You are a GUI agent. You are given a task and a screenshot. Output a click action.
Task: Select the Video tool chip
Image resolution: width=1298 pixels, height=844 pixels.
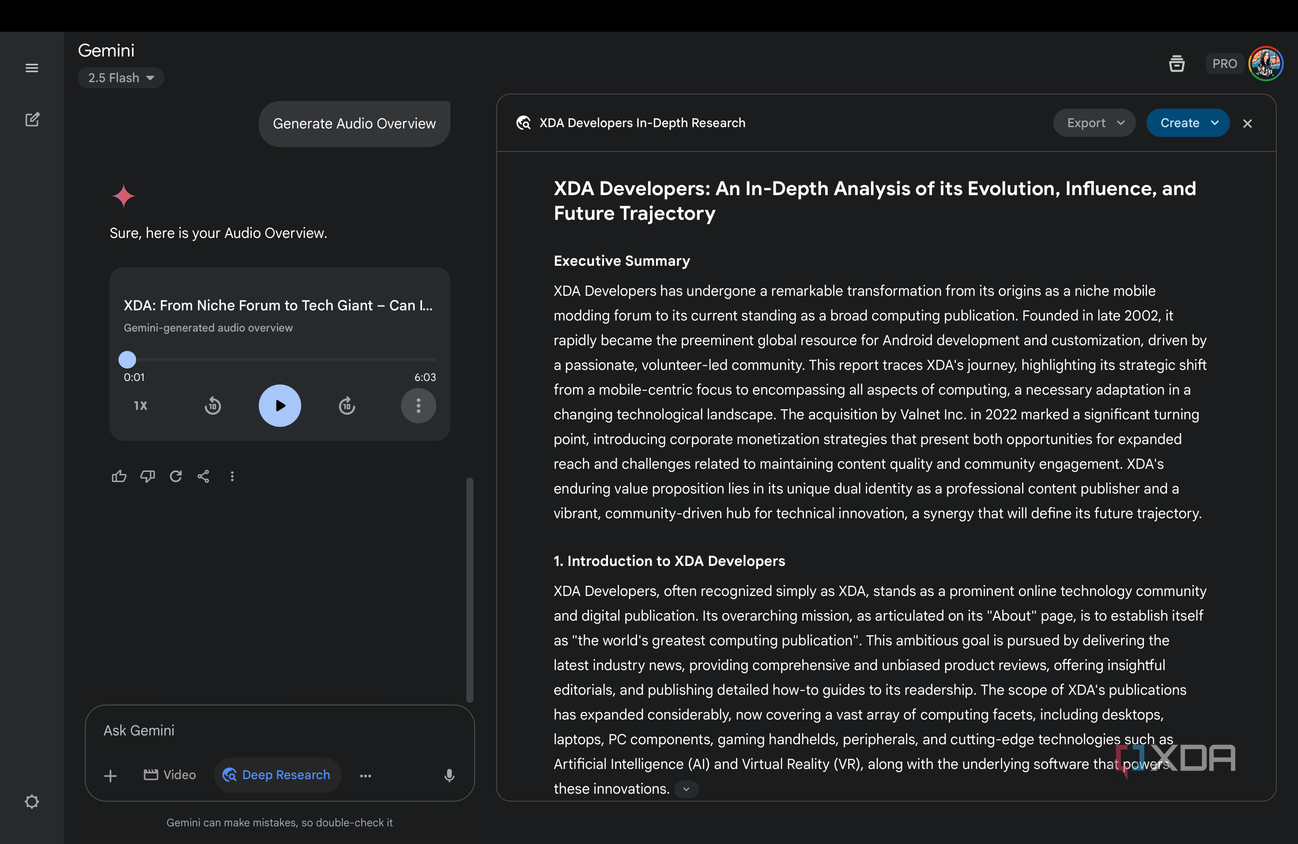(x=170, y=775)
